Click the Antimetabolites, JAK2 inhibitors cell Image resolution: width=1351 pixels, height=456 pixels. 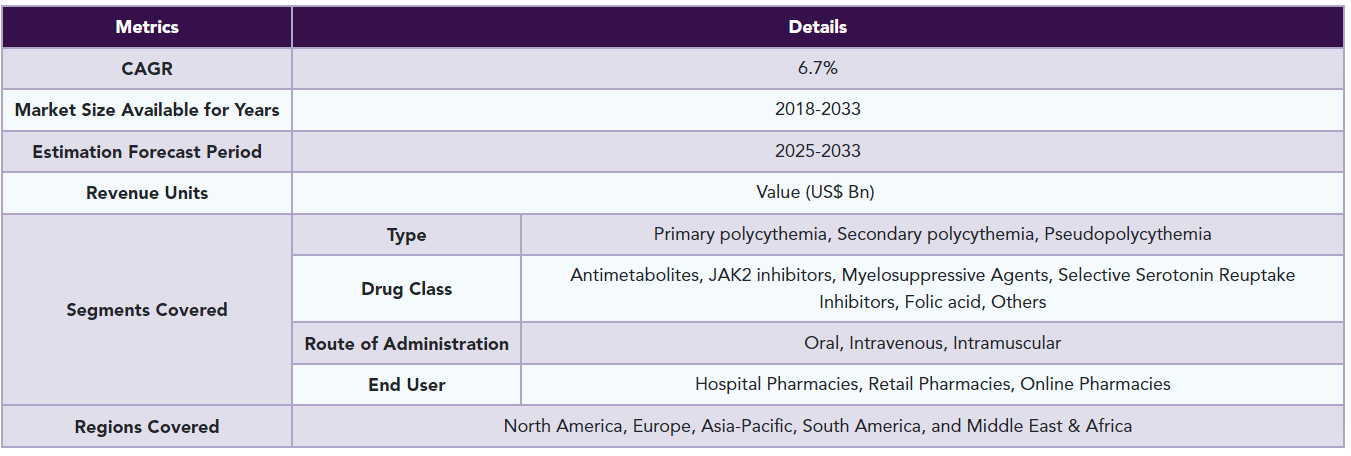932,289
